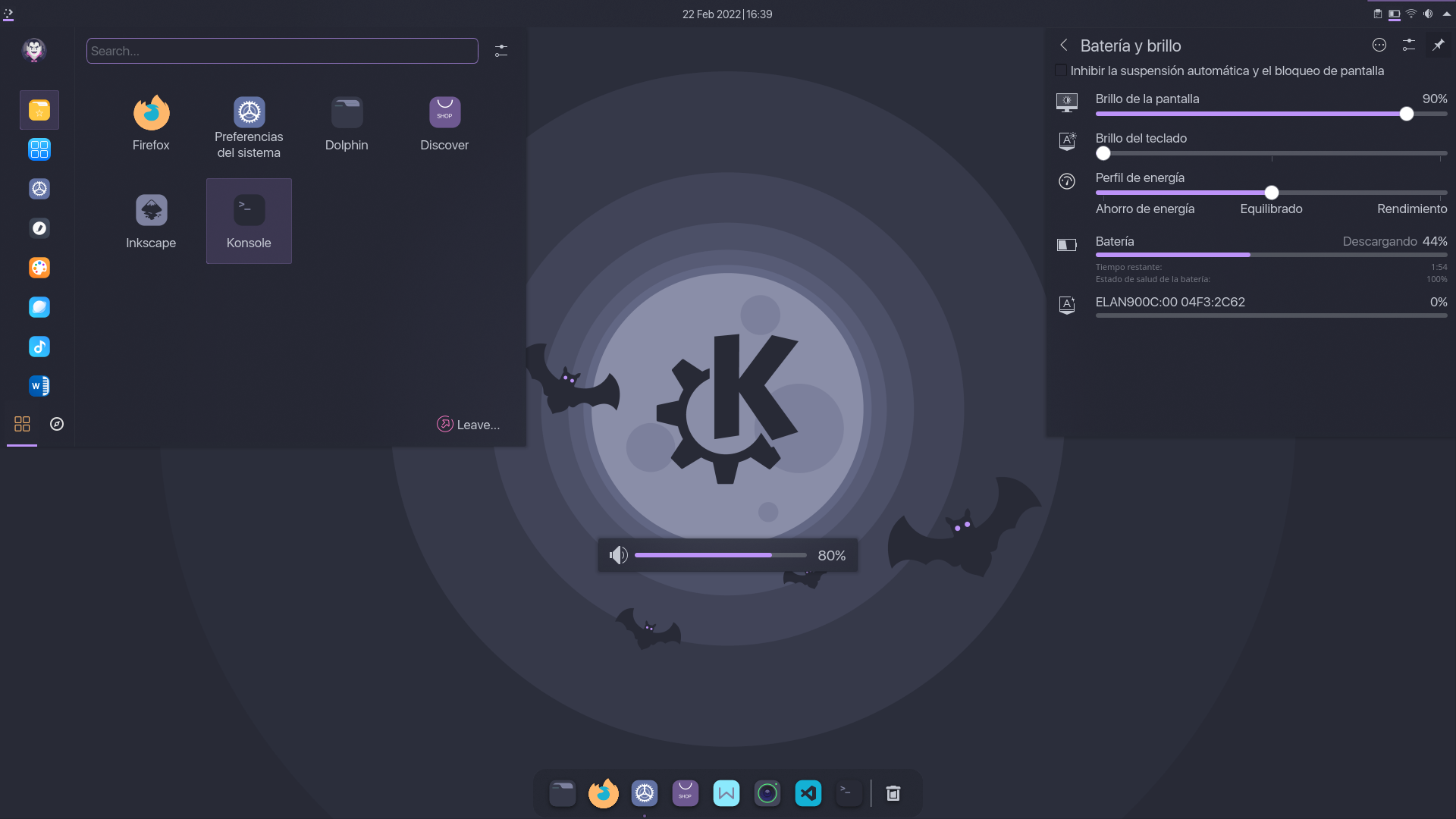The height and width of the screenshot is (819, 1456).
Task: Open the Batería y brillo more-options menu
Action: pos(1379,45)
